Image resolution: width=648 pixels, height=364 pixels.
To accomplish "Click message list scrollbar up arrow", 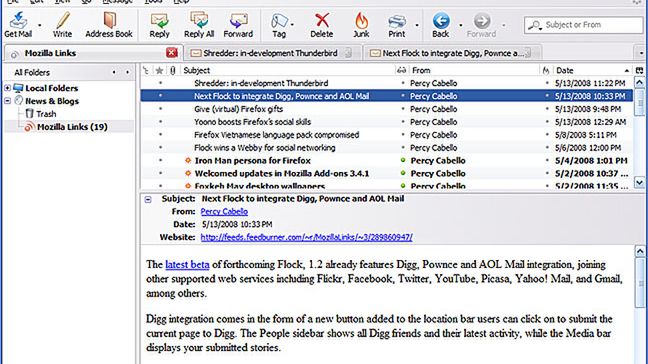I will pos(639,83).
